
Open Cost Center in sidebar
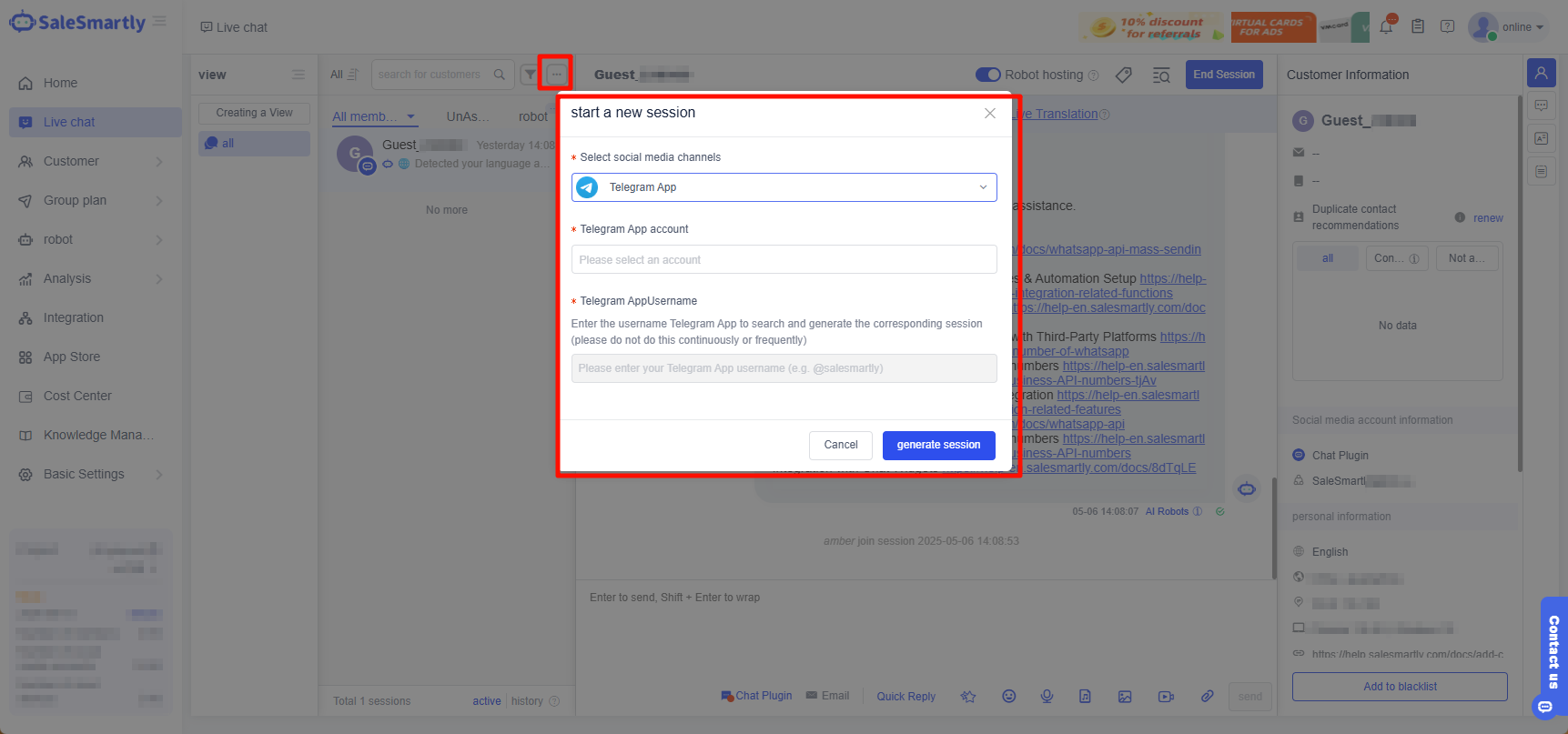[x=95, y=396]
